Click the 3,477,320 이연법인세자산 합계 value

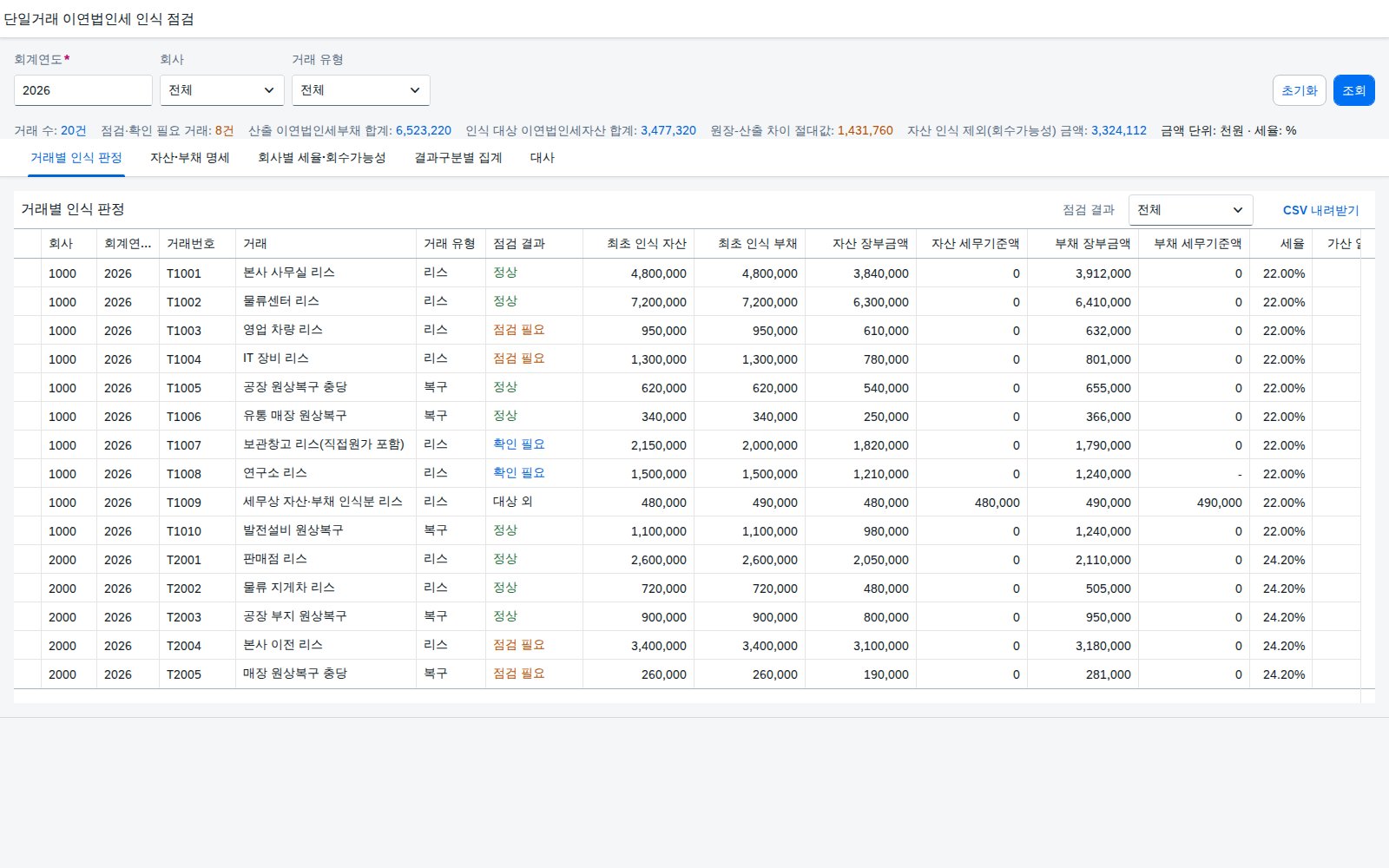[x=668, y=130]
